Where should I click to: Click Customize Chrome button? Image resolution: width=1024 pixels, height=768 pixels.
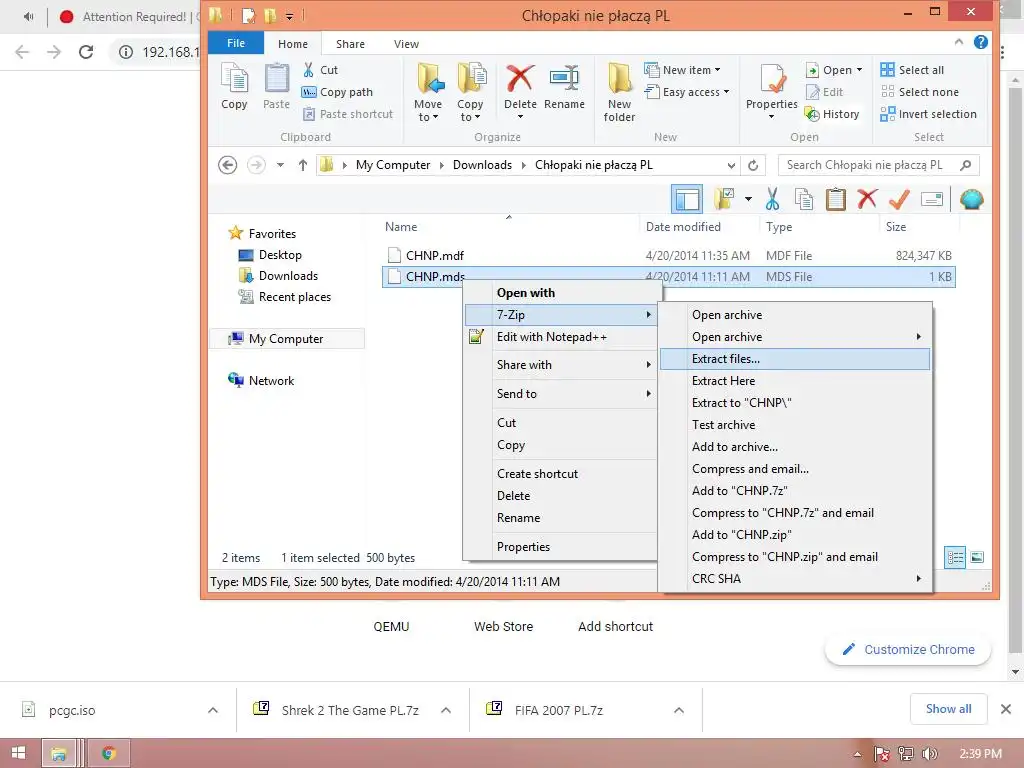(908, 650)
